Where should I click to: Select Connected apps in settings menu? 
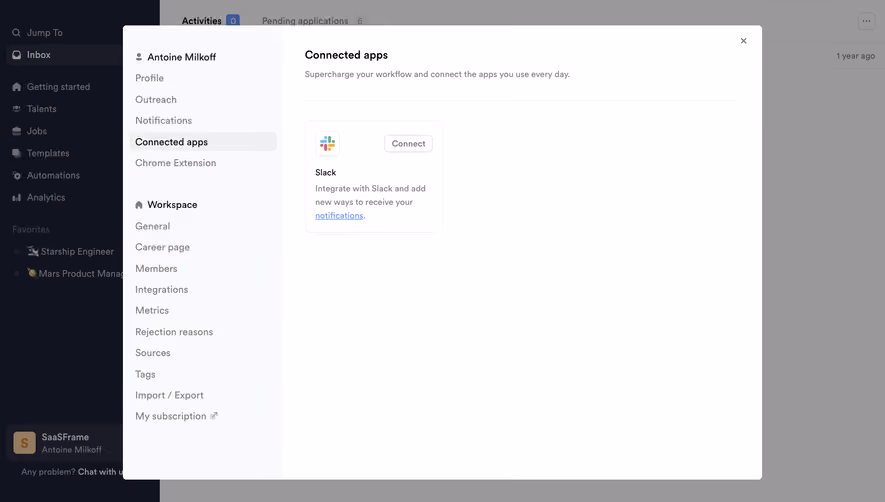[203, 142]
